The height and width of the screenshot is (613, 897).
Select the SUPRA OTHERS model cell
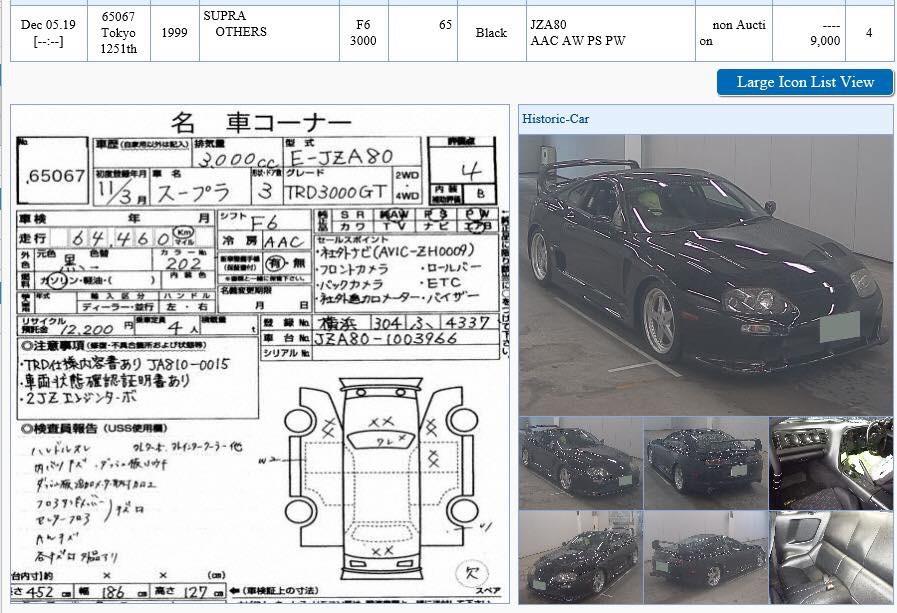tap(235, 24)
